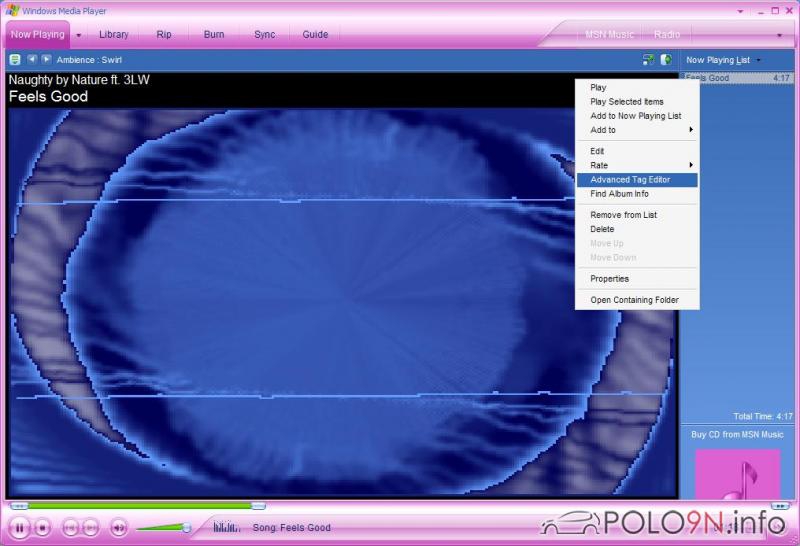The image size is (800, 546).
Task: Click the Previous track button
Action: [x=70, y=527]
